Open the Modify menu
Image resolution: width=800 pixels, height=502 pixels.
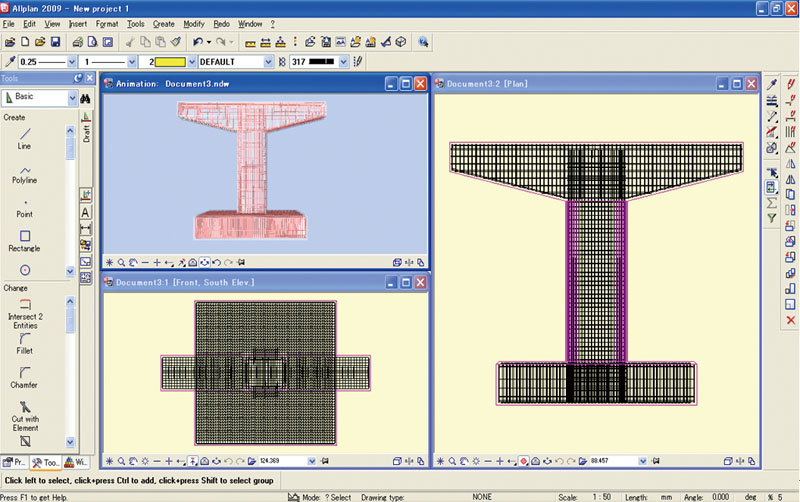tap(193, 23)
